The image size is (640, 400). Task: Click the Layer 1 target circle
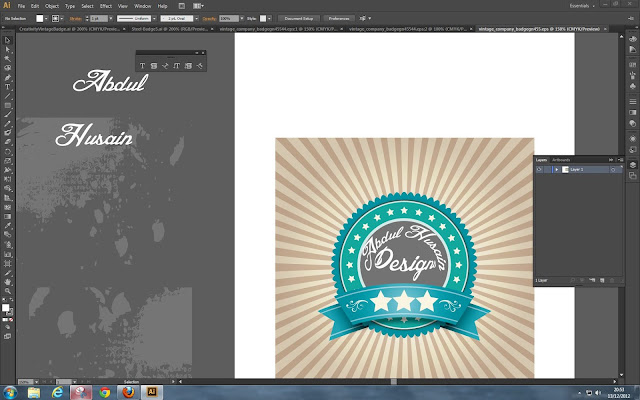click(x=613, y=169)
